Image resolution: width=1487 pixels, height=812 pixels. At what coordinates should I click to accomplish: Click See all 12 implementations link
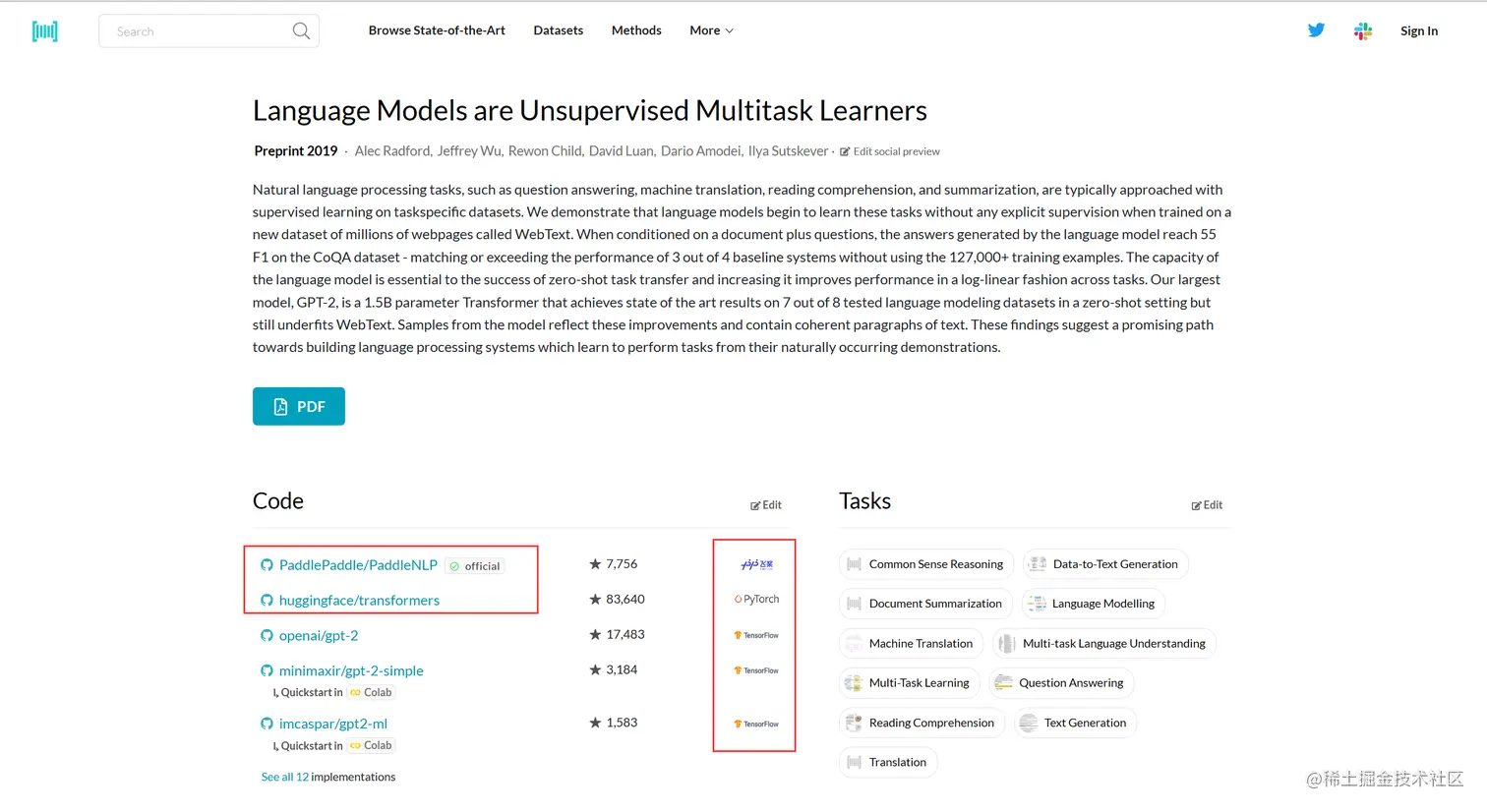click(x=285, y=777)
